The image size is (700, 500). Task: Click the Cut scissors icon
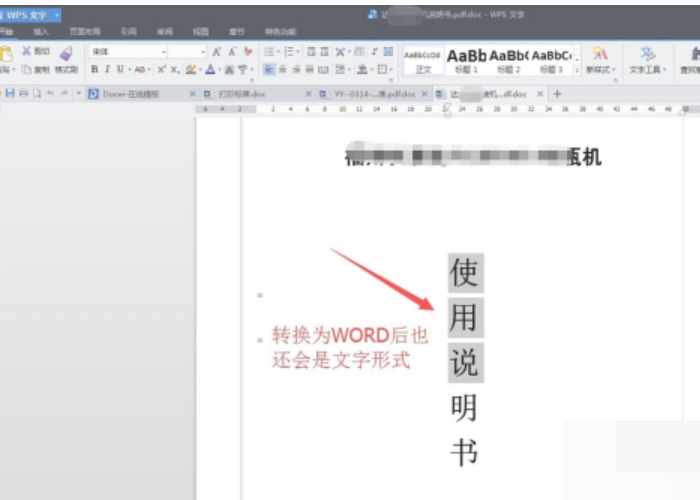pos(26,51)
